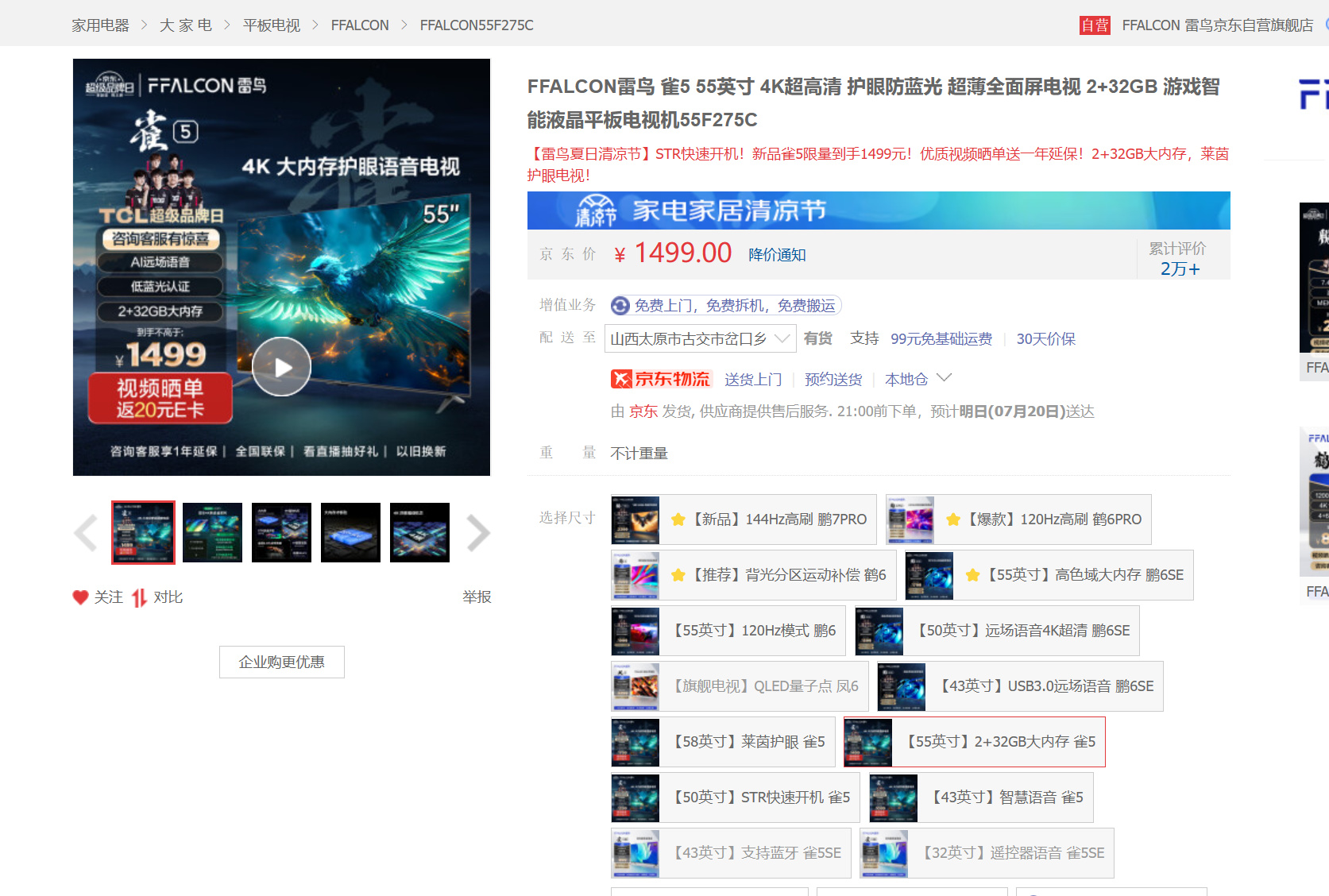Click the 不计重量 weight value
Screen dimensions: 1329x896
pos(639,454)
